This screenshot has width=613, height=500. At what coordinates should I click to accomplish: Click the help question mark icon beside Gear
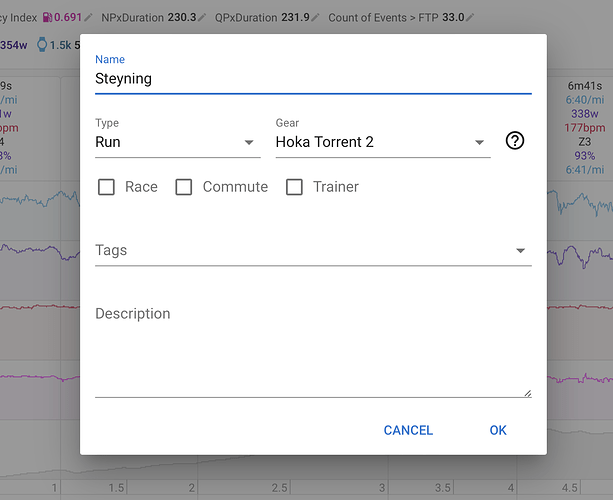[x=514, y=141]
